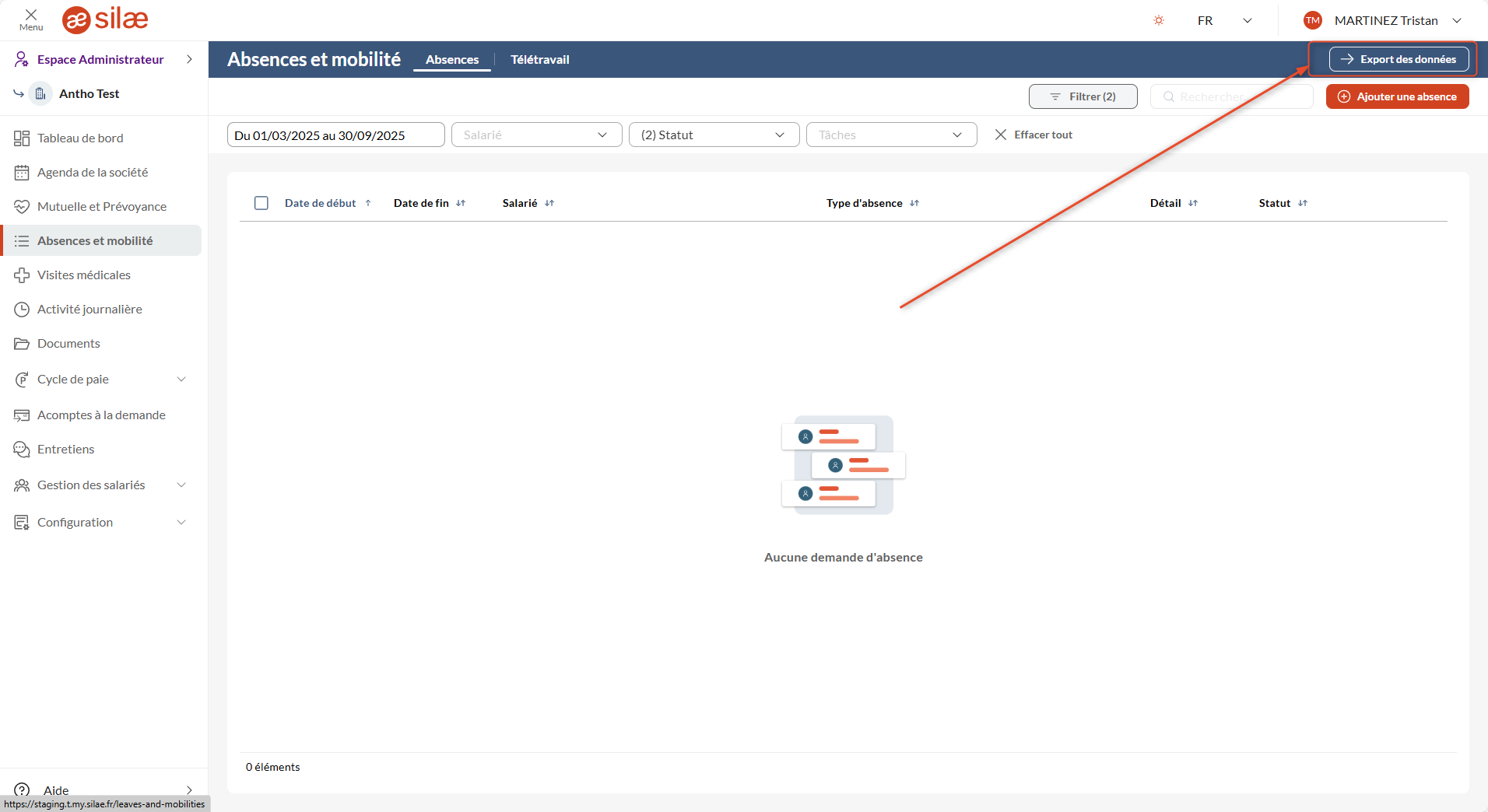This screenshot has width=1488, height=812.
Task: Go to Mutuelle et Prévoyance
Action: [x=101, y=206]
